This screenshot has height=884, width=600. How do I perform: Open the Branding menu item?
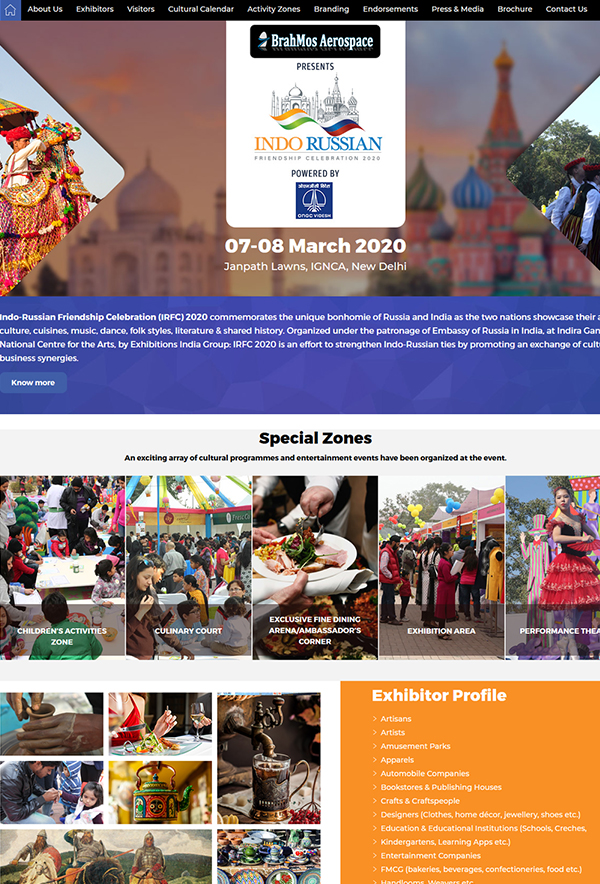click(331, 9)
